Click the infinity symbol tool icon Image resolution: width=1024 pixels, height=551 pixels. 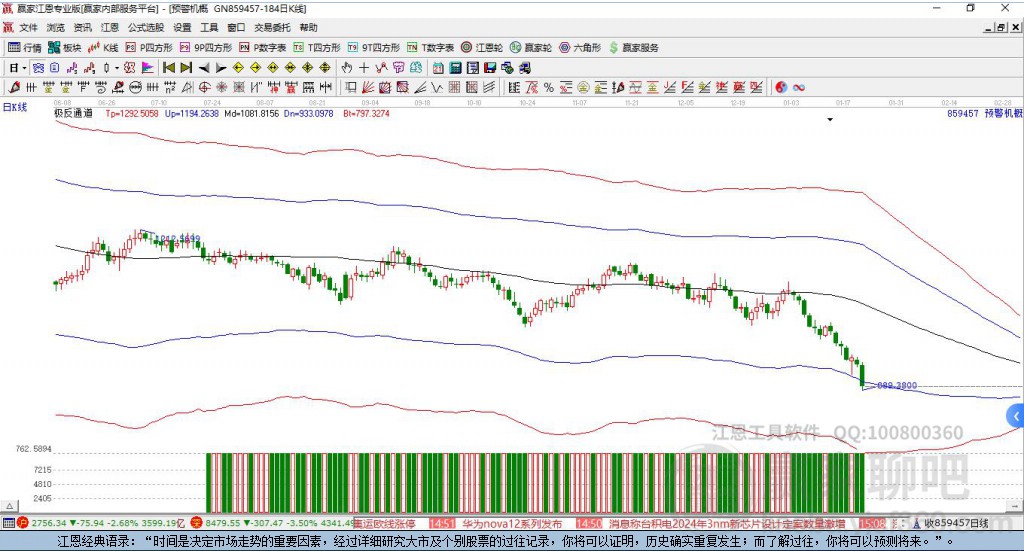click(799, 87)
